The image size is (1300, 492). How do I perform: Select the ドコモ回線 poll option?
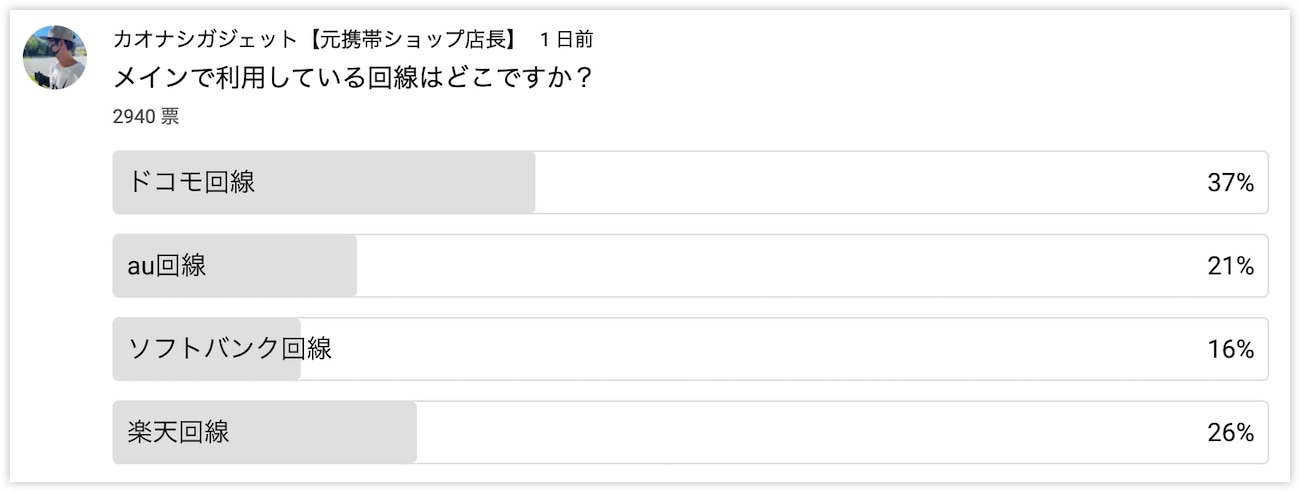(x=690, y=182)
